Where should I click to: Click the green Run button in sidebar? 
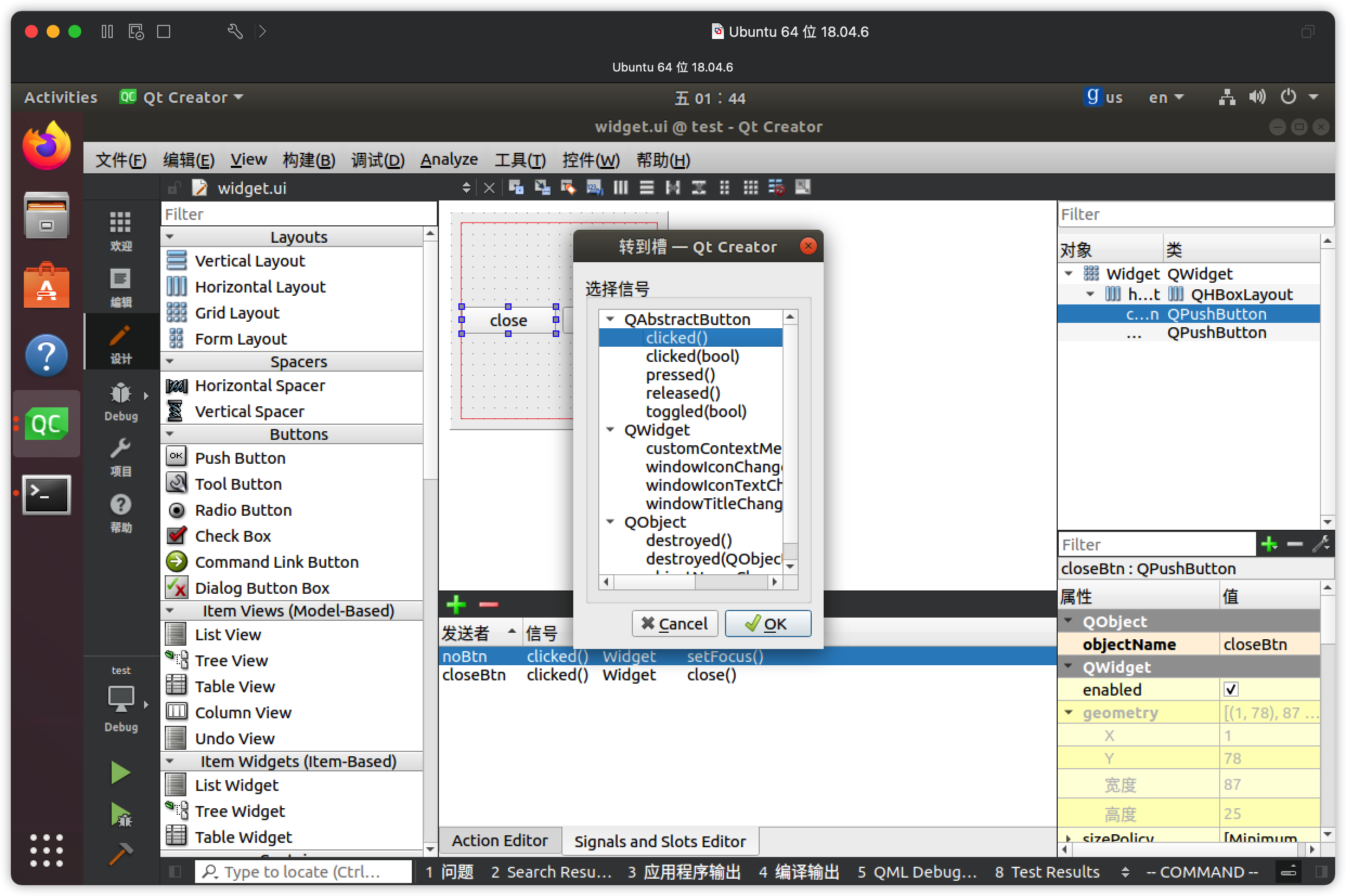(120, 772)
